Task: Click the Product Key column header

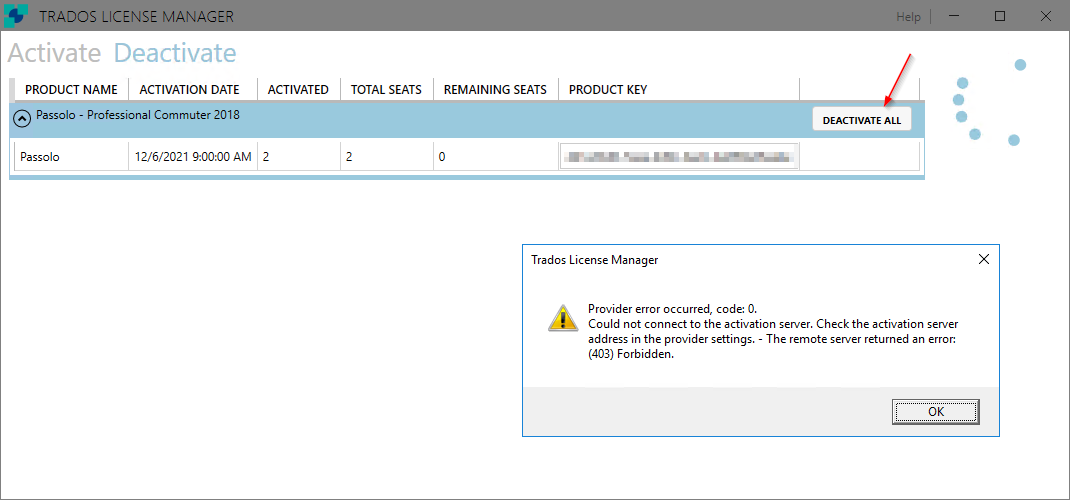Action: click(x=608, y=90)
